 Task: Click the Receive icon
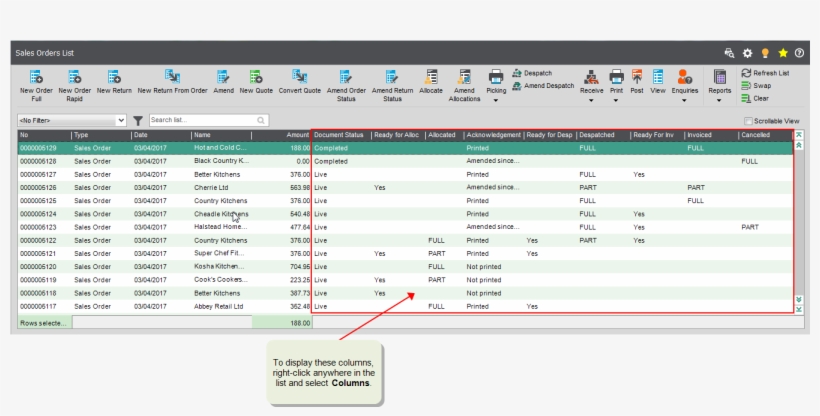click(x=591, y=77)
